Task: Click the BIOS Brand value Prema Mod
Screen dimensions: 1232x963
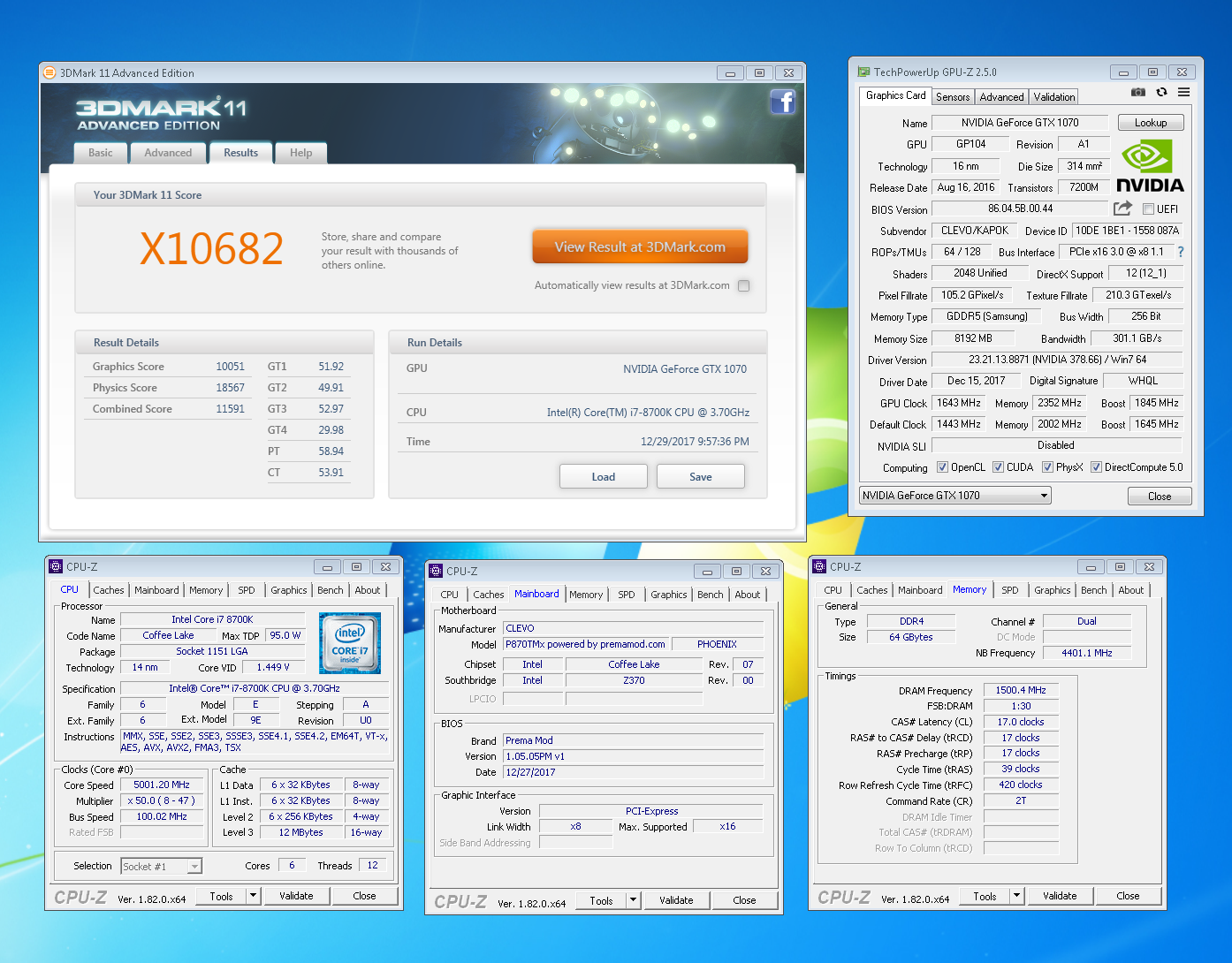Action: tap(634, 740)
